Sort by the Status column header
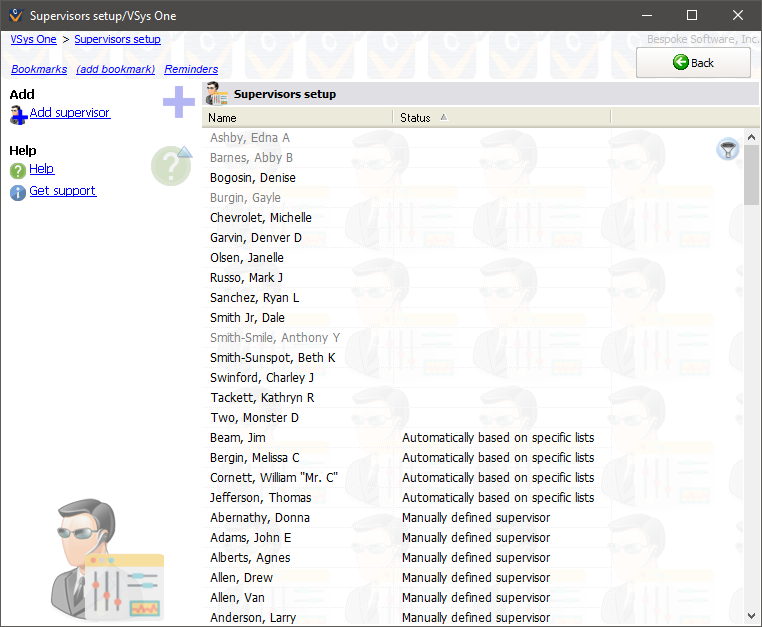 [415, 117]
